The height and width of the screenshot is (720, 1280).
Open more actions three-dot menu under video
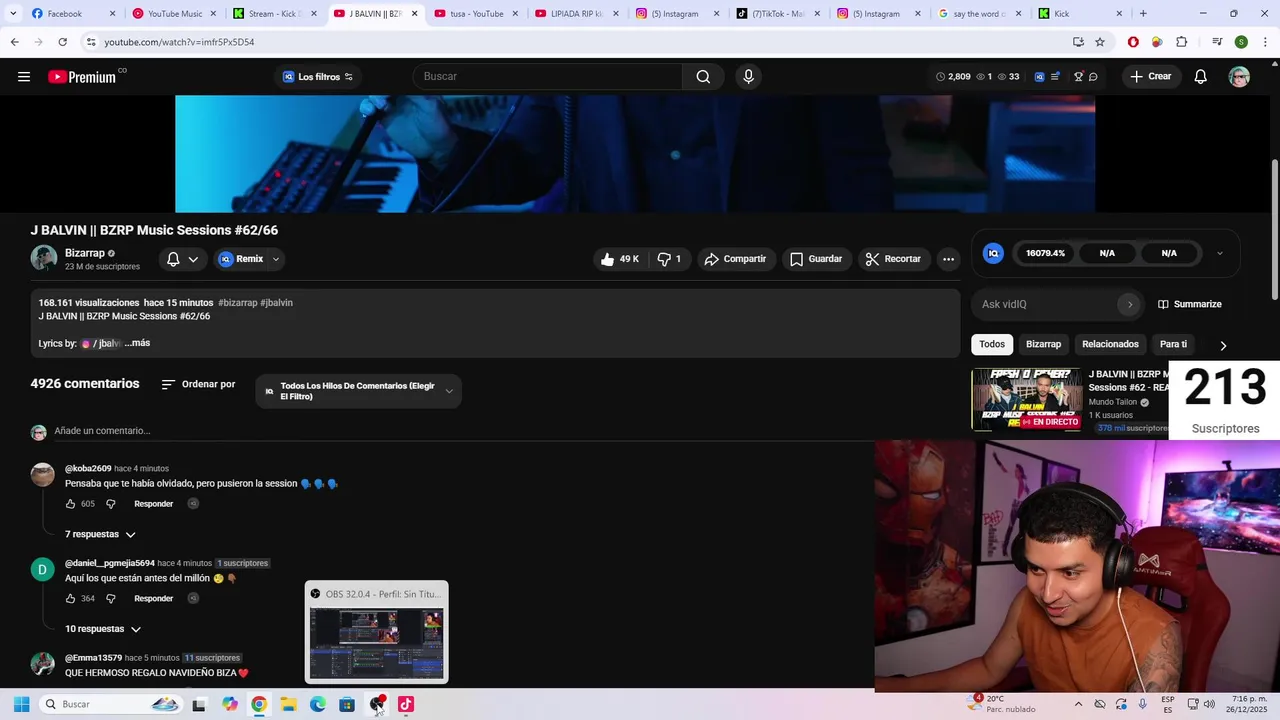click(x=948, y=259)
